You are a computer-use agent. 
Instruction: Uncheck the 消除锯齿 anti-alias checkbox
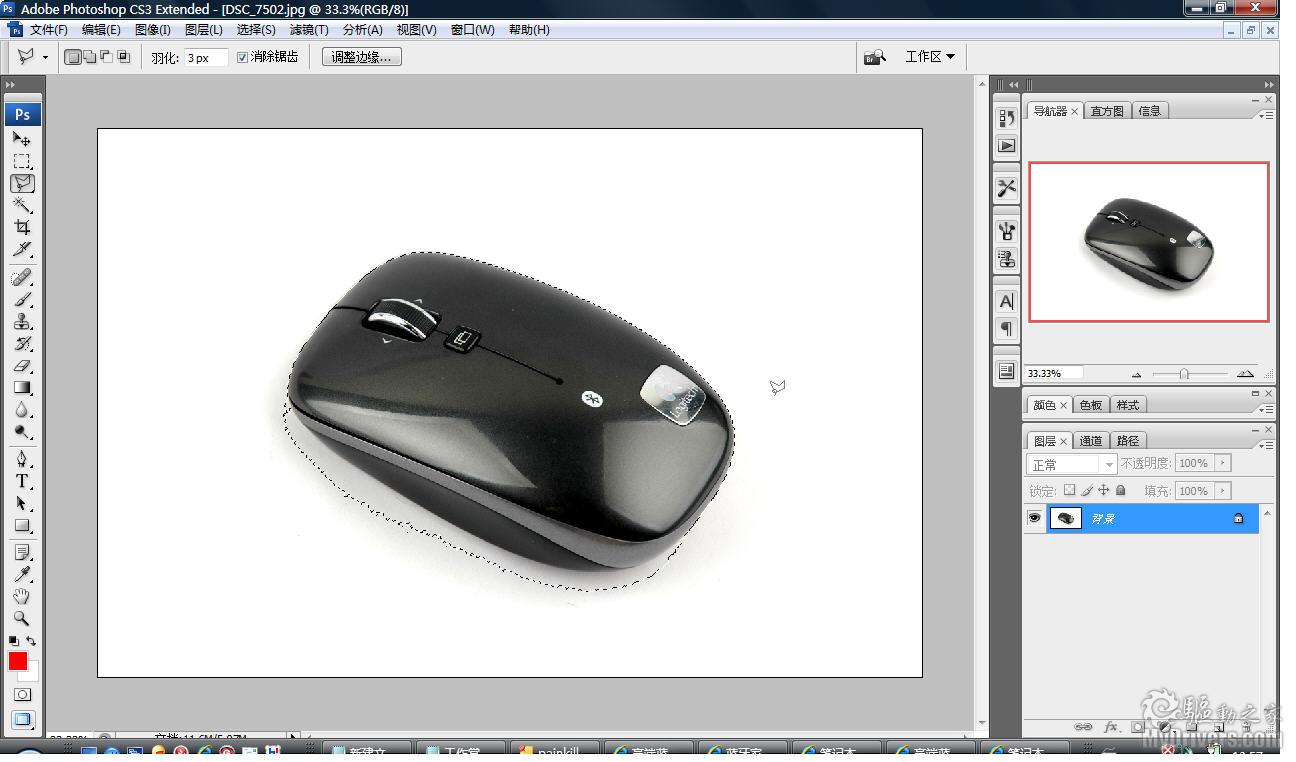pyautogui.click(x=242, y=57)
